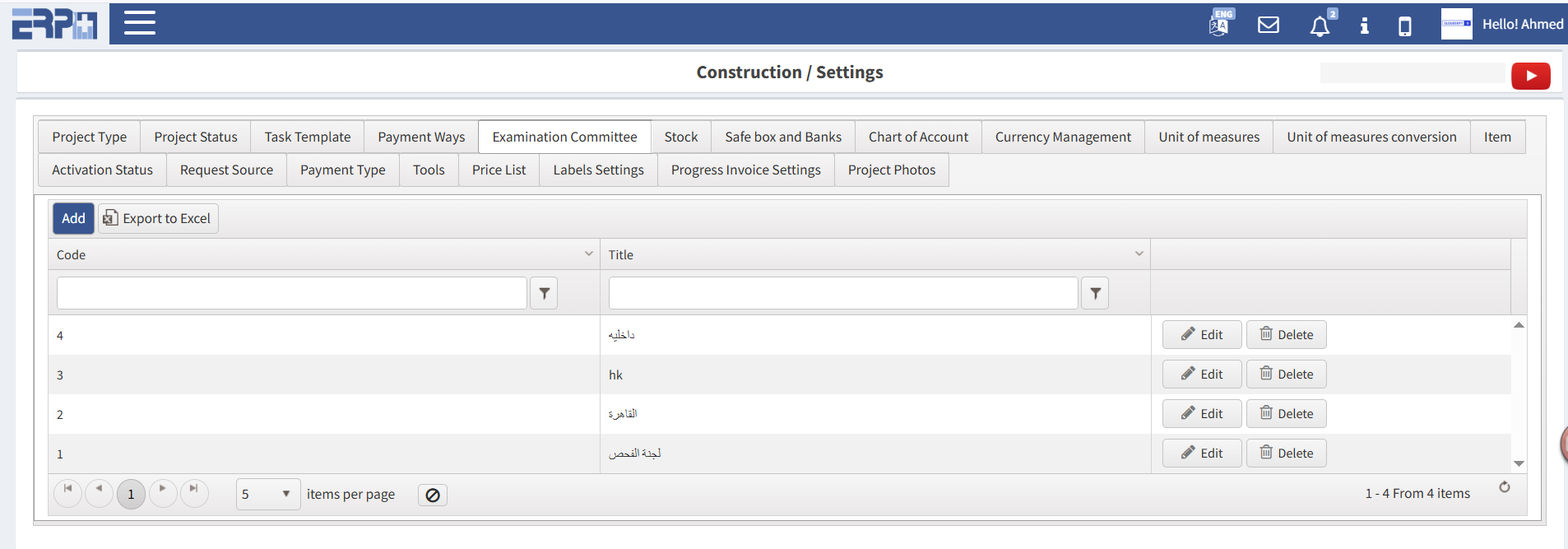Click the Code column filter icon
This screenshot has width=1568, height=549.
(x=544, y=293)
